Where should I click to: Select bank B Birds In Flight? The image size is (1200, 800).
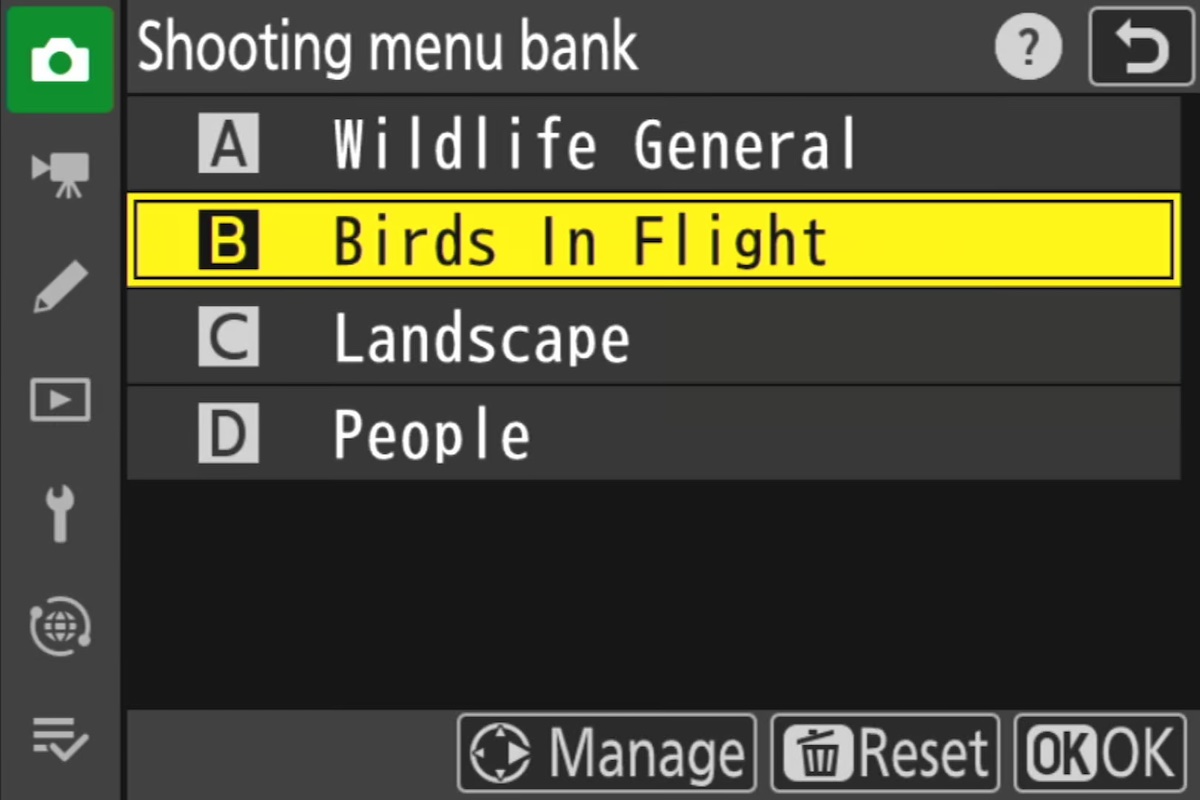[654, 240]
